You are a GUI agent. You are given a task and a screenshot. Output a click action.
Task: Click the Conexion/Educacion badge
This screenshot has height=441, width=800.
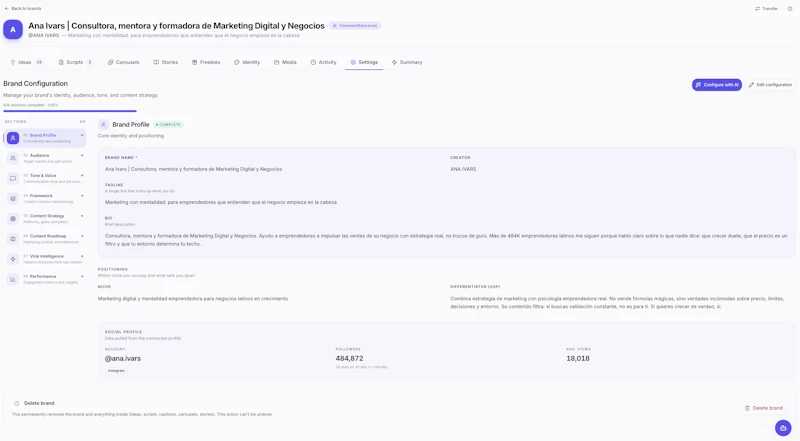click(x=355, y=26)
